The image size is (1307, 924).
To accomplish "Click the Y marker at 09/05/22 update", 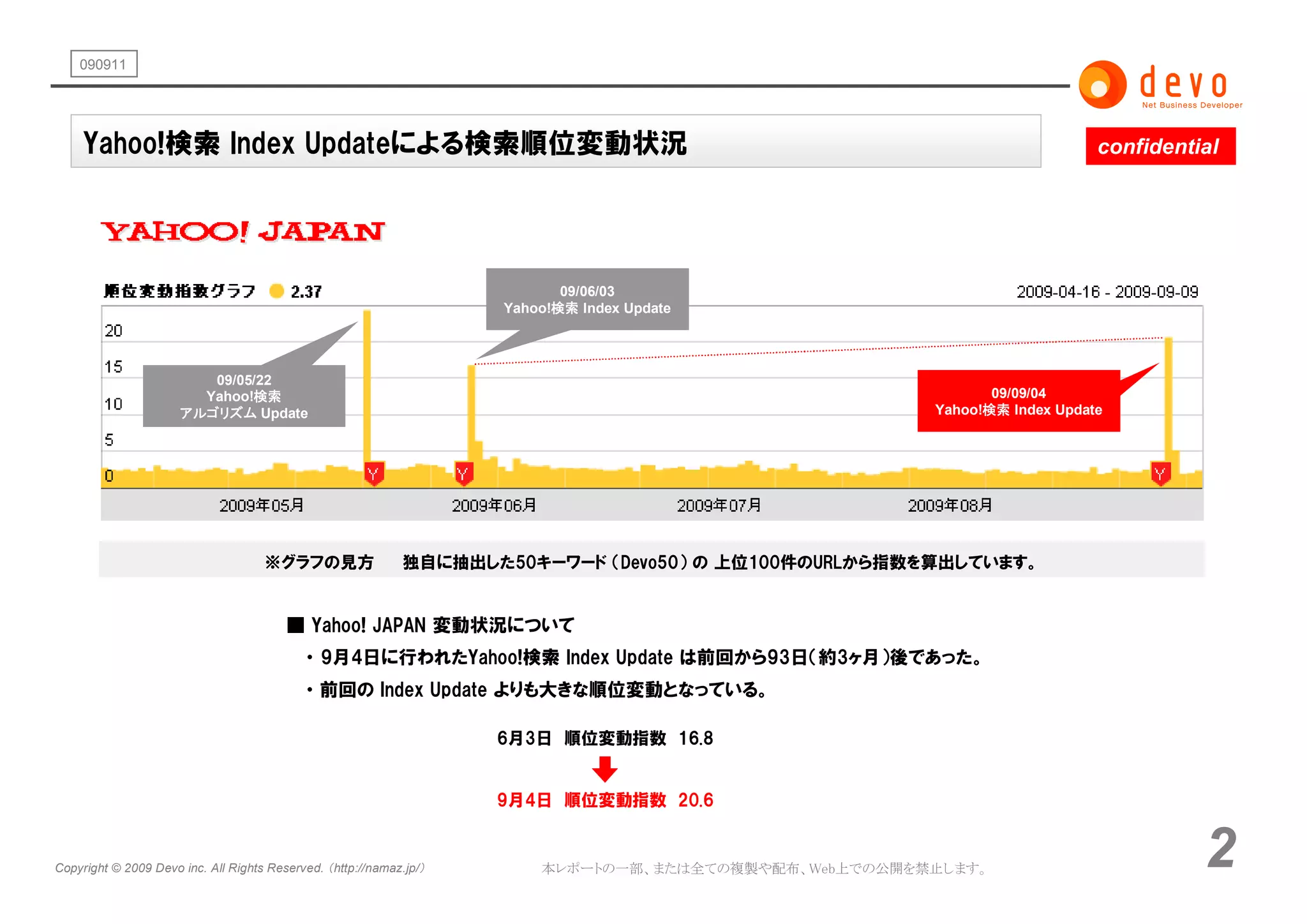I will 374,473.
